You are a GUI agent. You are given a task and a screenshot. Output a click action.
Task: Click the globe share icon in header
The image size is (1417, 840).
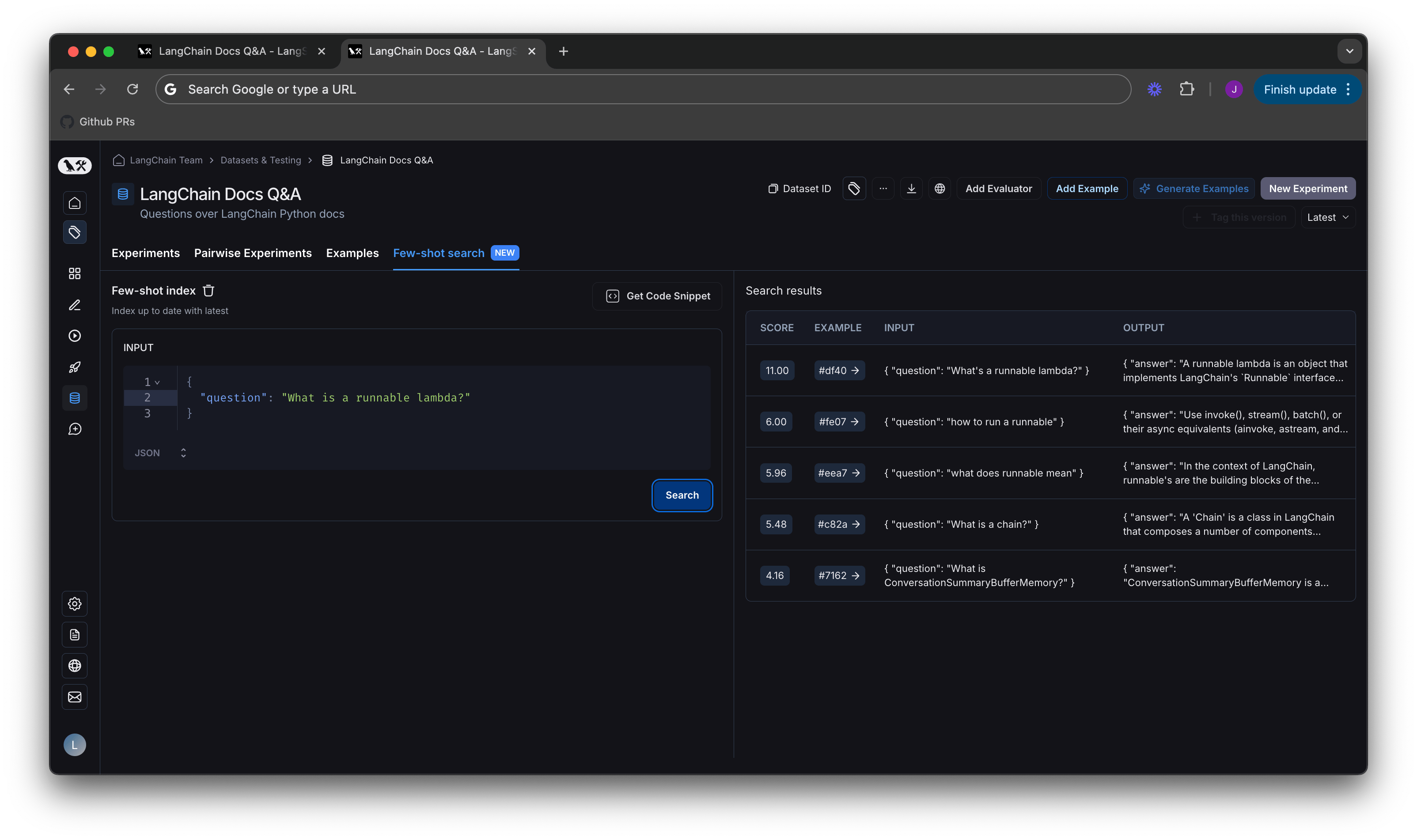940,189
